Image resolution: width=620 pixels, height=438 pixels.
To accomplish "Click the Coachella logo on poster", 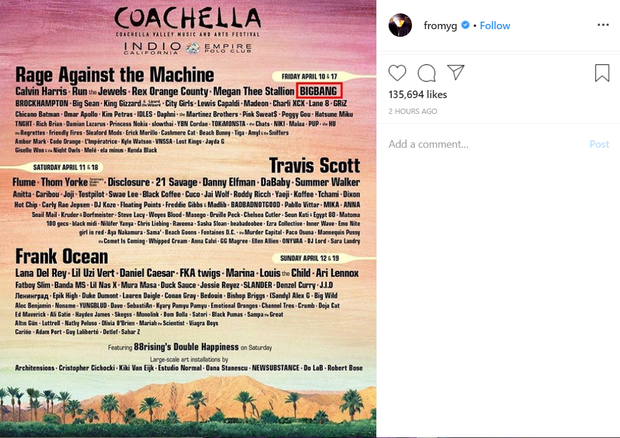I will pyautogui.click(x=188, y=19).
